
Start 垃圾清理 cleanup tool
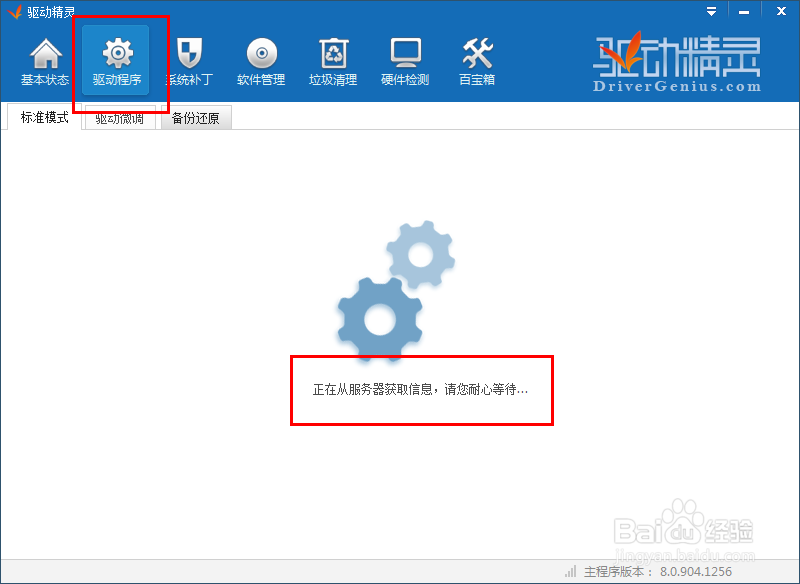(x=333, y=60)
